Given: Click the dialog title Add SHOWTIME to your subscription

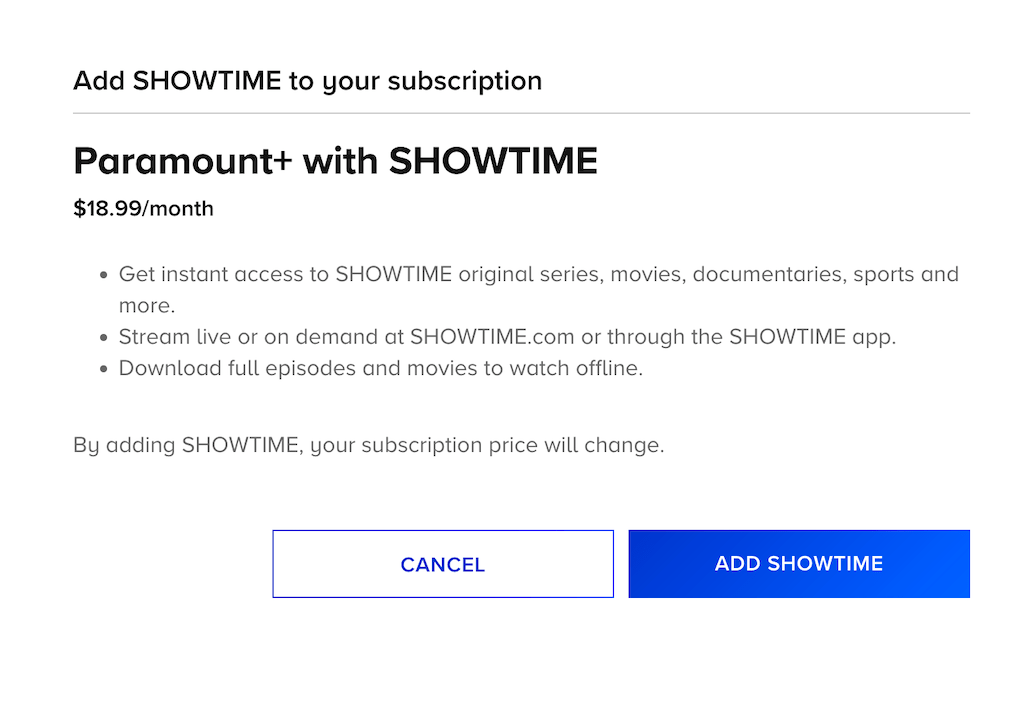Looking at the screenshot, I should pyautogui.click(x=307, y=81).
